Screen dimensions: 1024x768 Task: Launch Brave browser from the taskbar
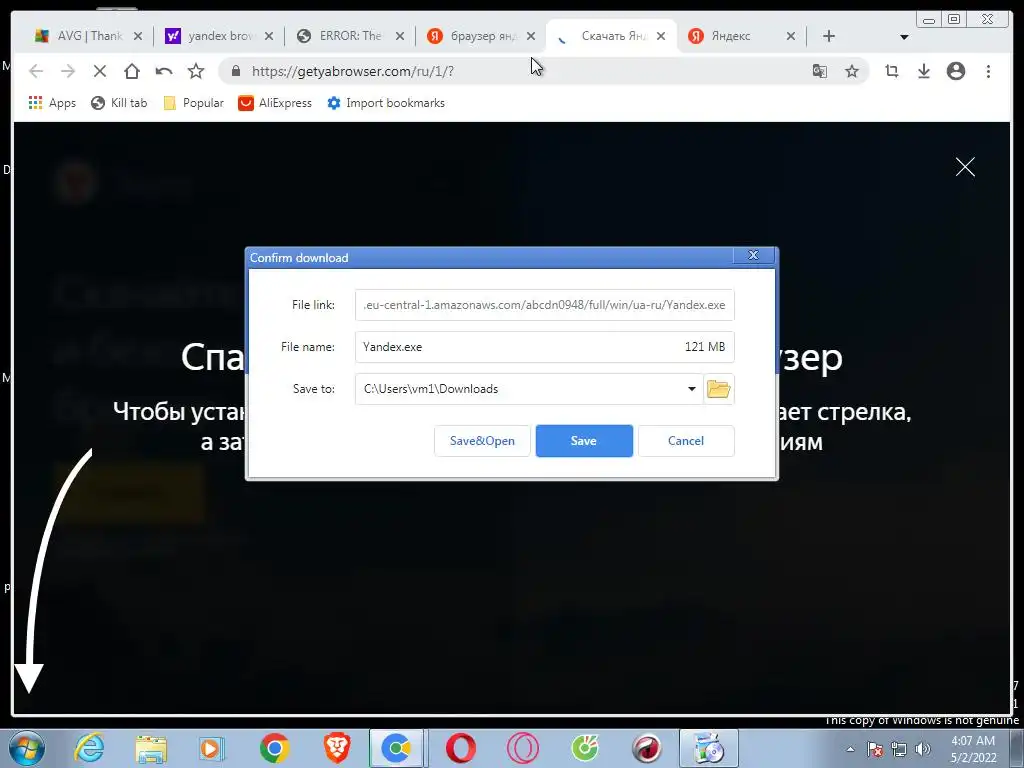pos(337,748)
